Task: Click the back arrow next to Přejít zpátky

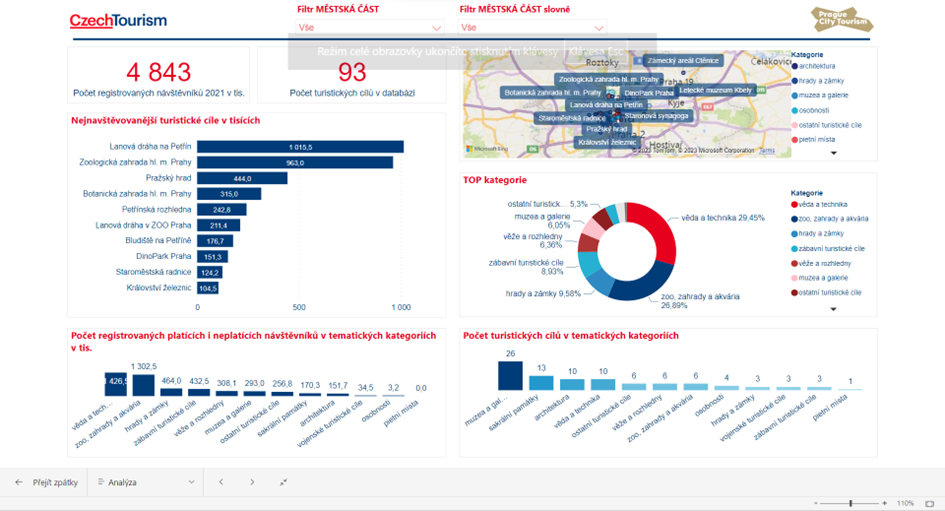Action: click(19, 482)
